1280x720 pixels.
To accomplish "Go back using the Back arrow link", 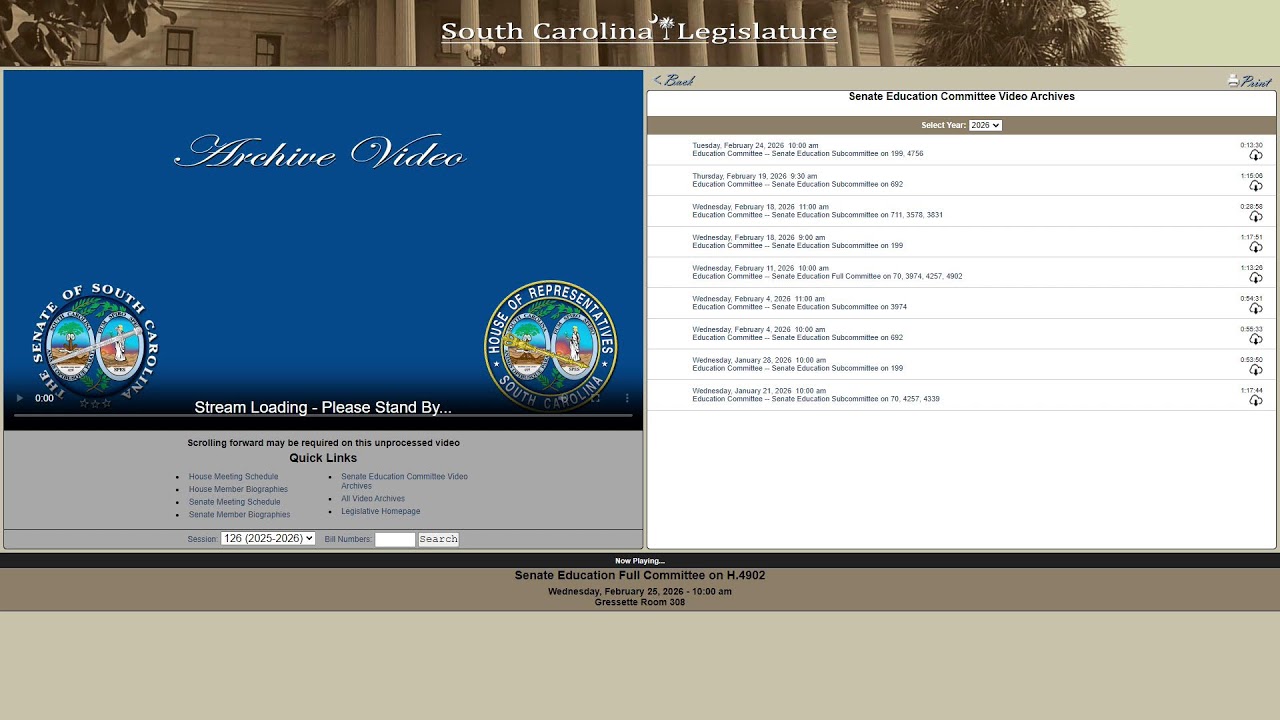I will point(674,80).
